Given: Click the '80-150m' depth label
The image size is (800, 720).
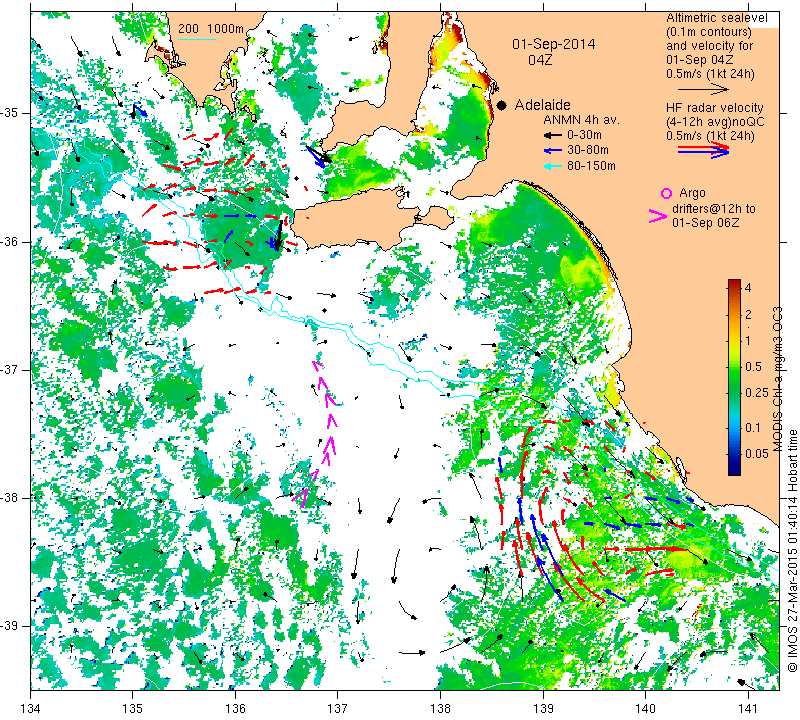Looking at the screenshot, I should [591, 166].
